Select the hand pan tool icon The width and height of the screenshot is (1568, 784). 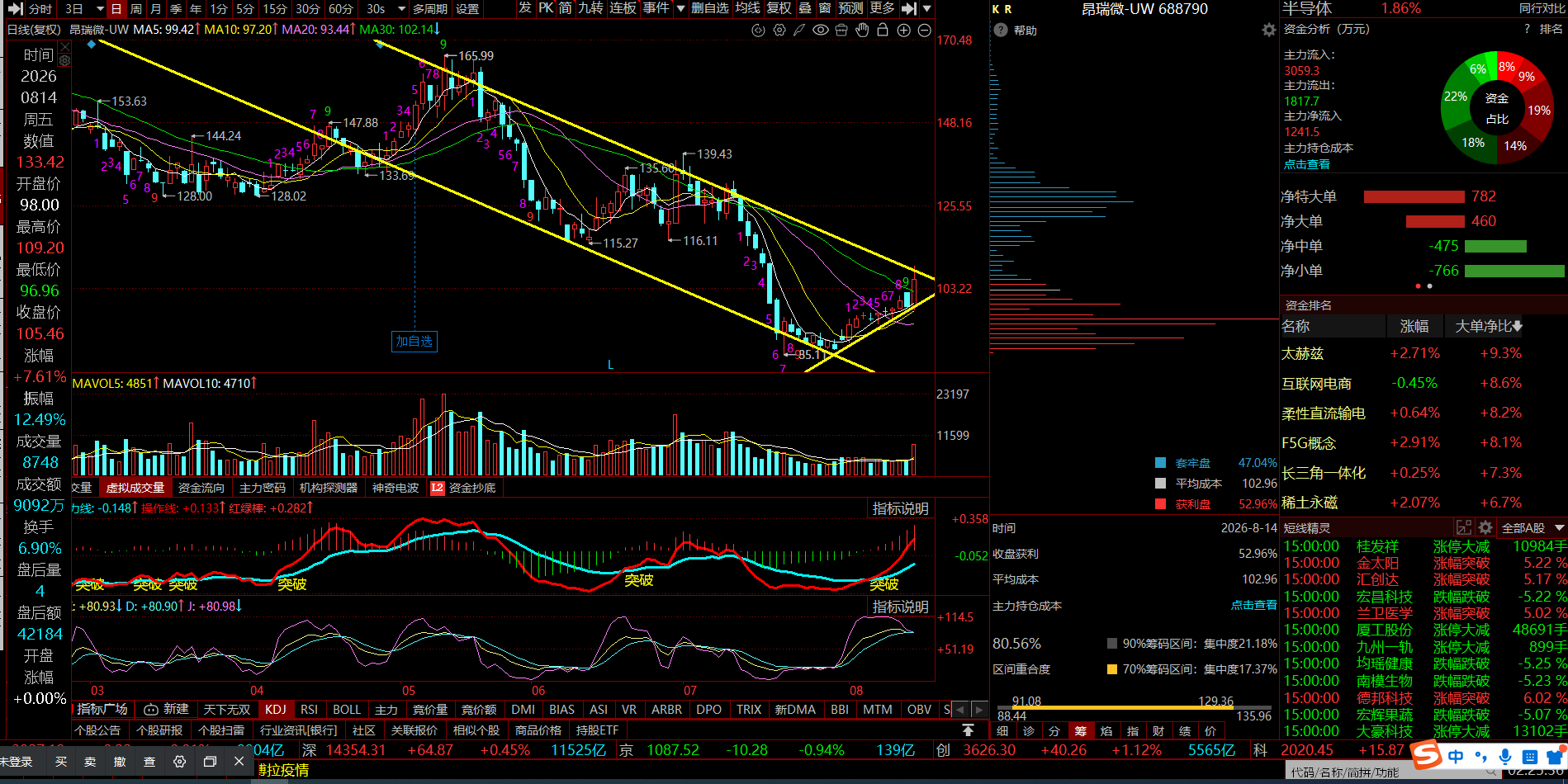862,30
